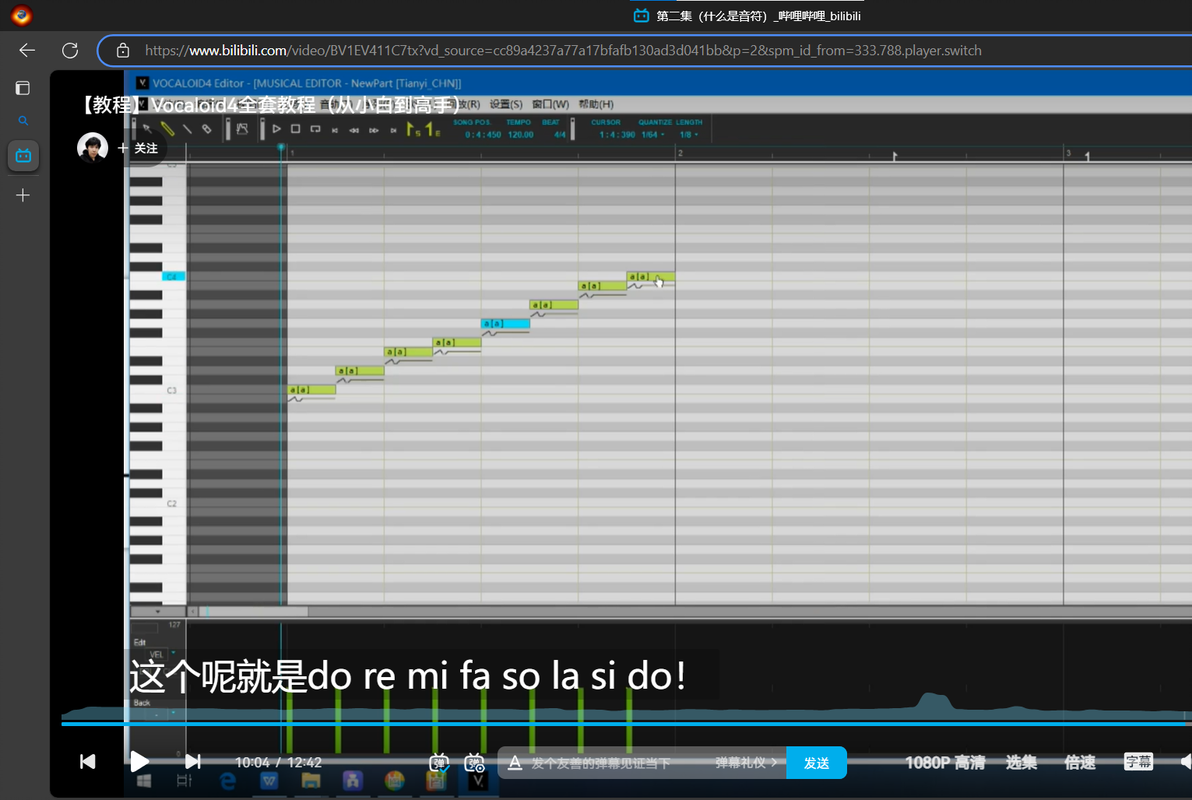Open the 1080P 高清 quality selector

click(x=945, y=763)
